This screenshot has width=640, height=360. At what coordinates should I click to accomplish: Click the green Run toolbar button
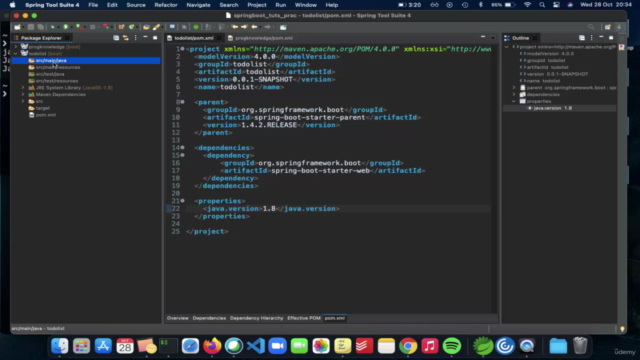point(65,27)
